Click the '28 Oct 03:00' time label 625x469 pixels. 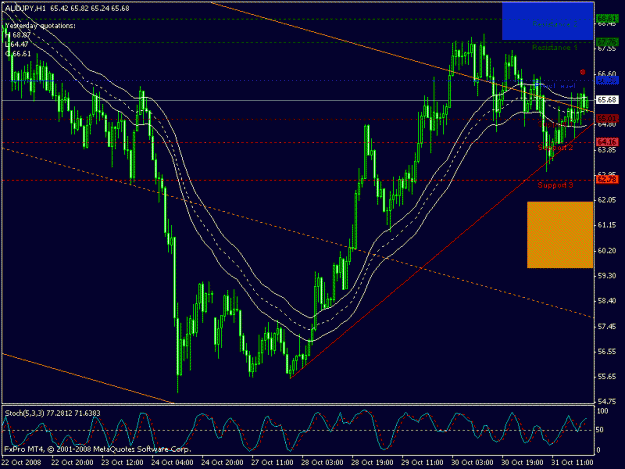coord(322,462)
